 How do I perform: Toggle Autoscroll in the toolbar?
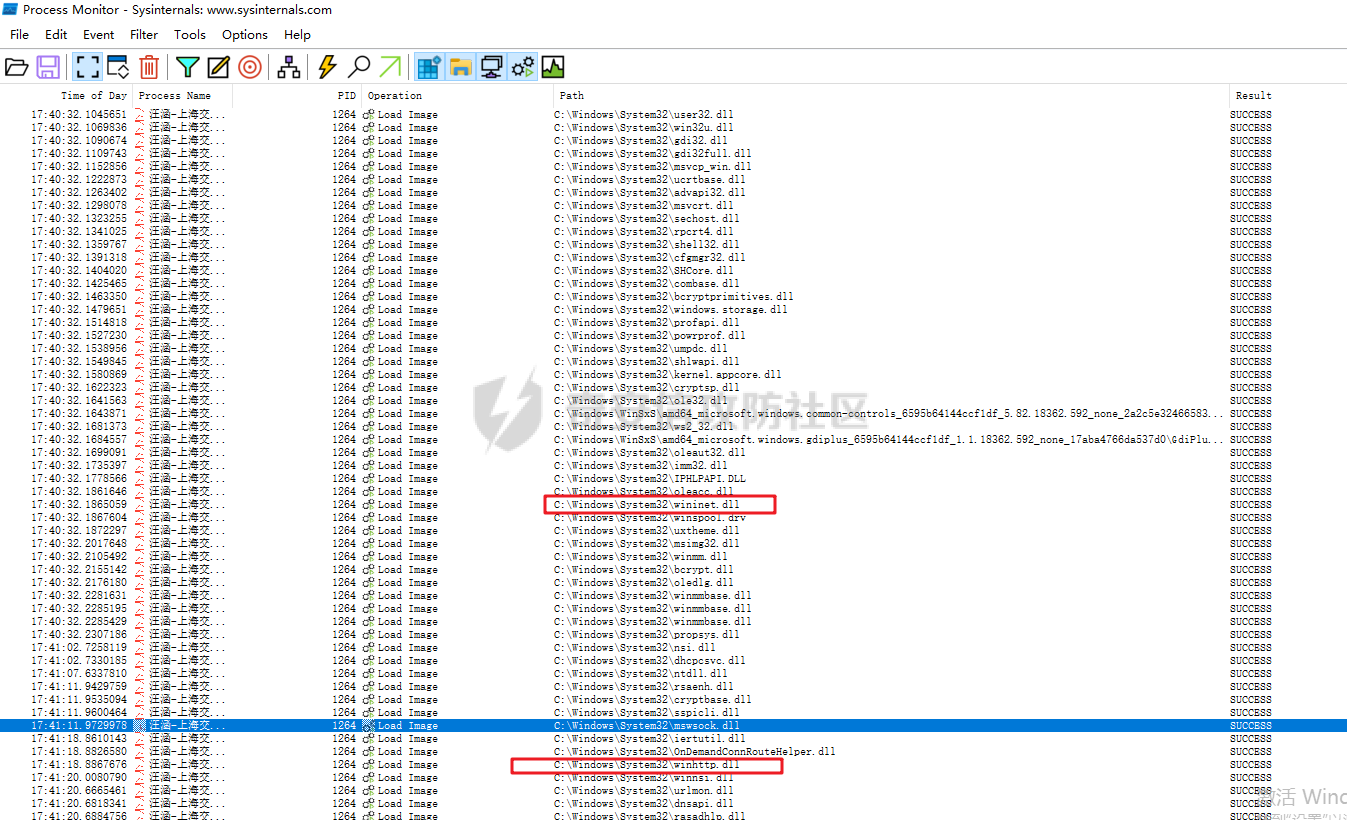(x=118, y=67)
